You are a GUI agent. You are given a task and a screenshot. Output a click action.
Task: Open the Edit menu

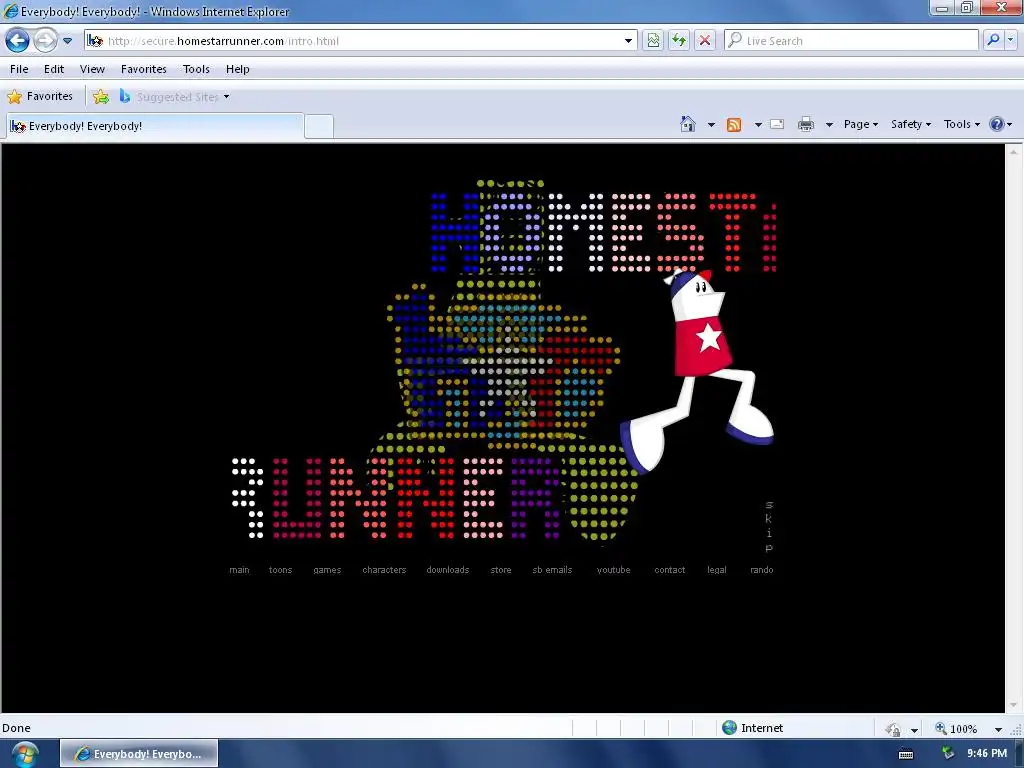pyautogui.click(x=54, y=69)
